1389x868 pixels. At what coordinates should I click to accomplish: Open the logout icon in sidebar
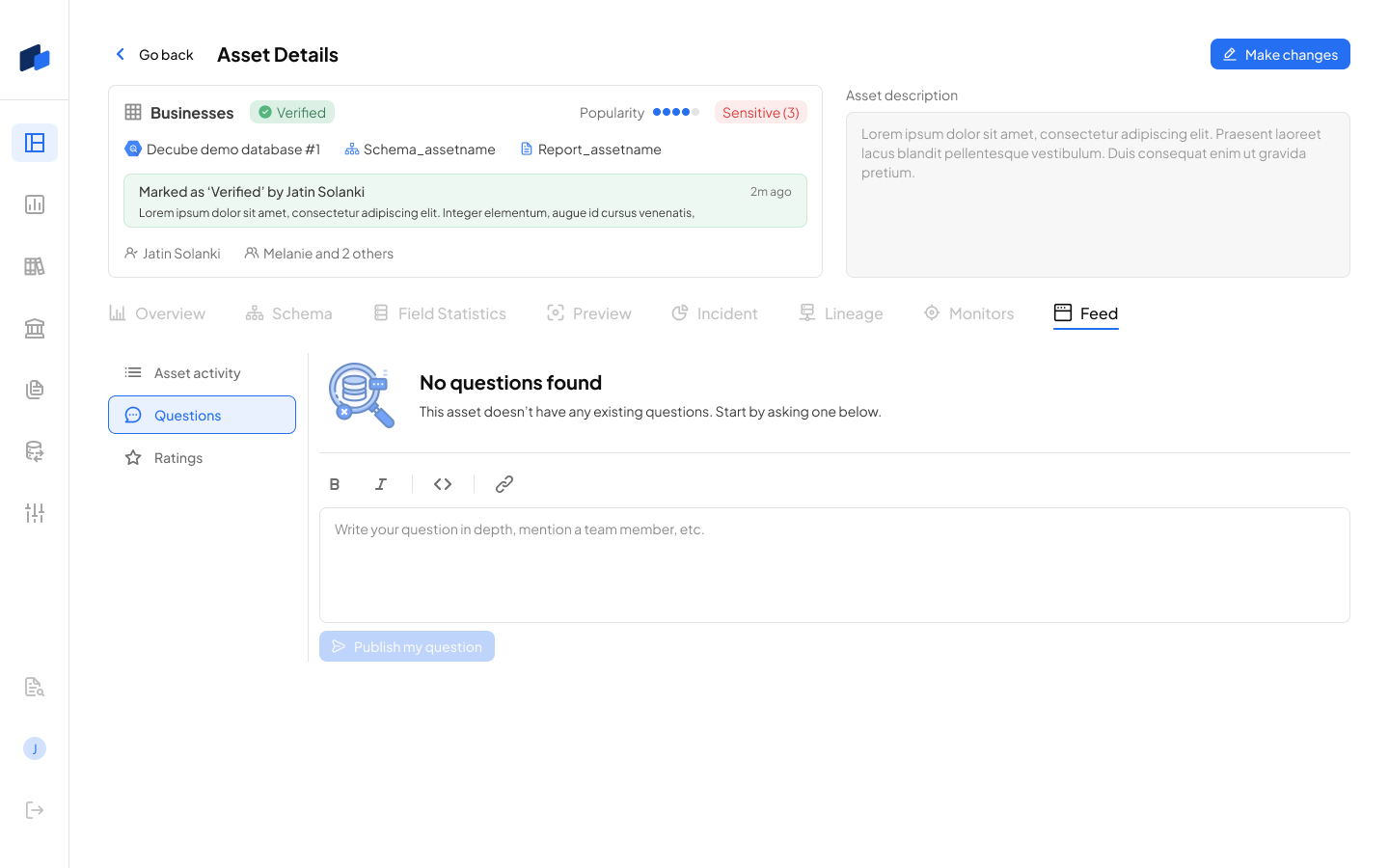point(35,810)
